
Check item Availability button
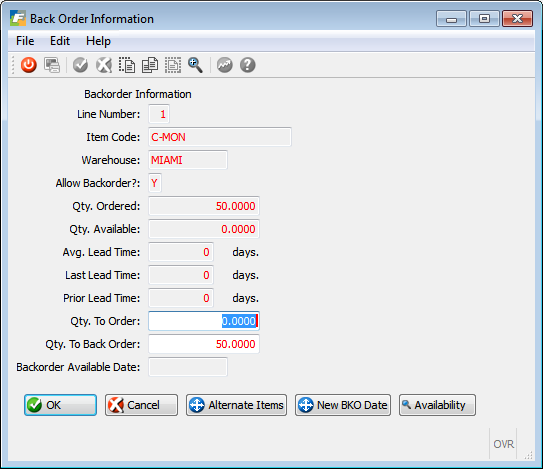437,405
